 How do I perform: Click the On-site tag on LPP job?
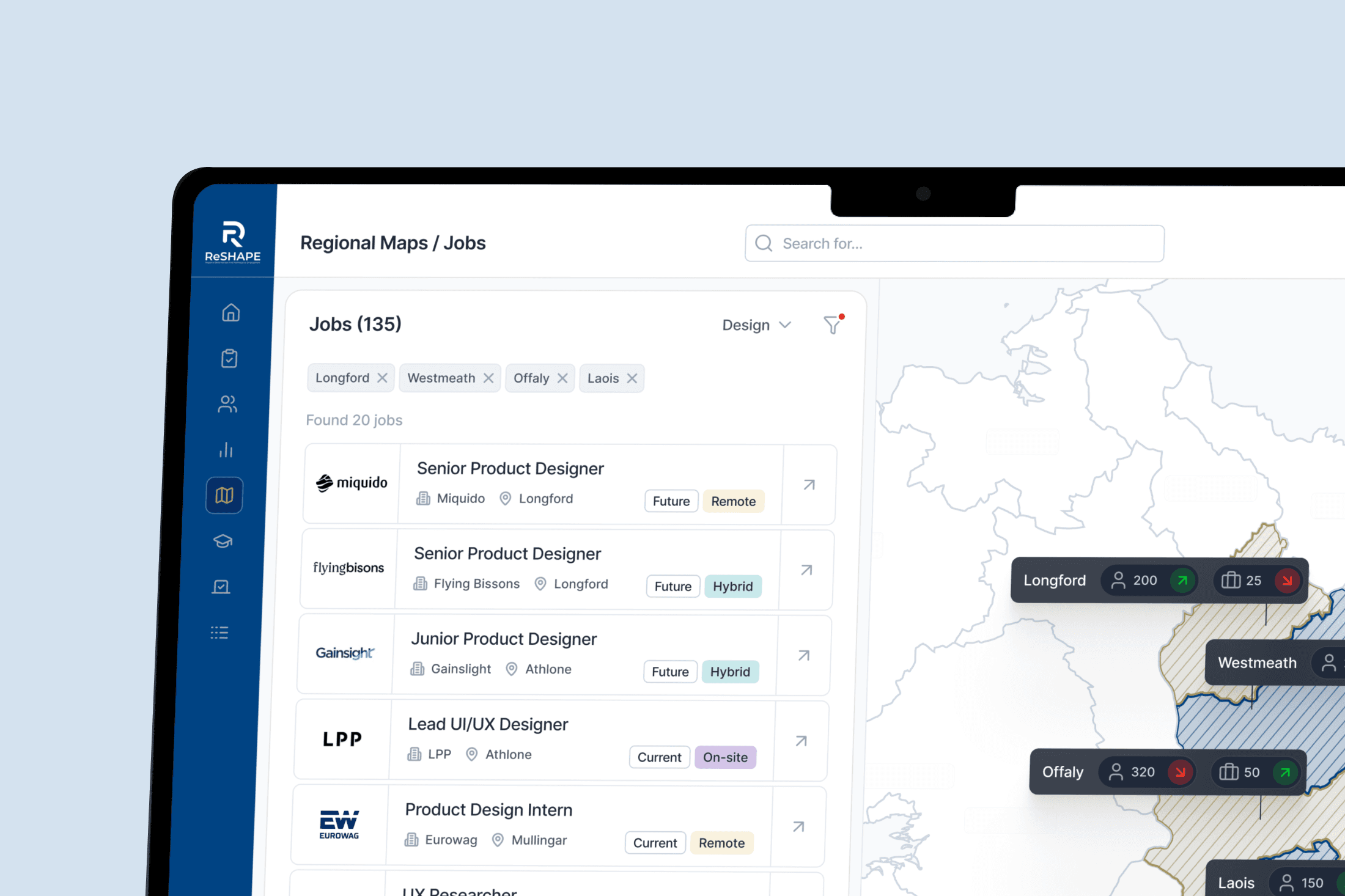point(725,757)
